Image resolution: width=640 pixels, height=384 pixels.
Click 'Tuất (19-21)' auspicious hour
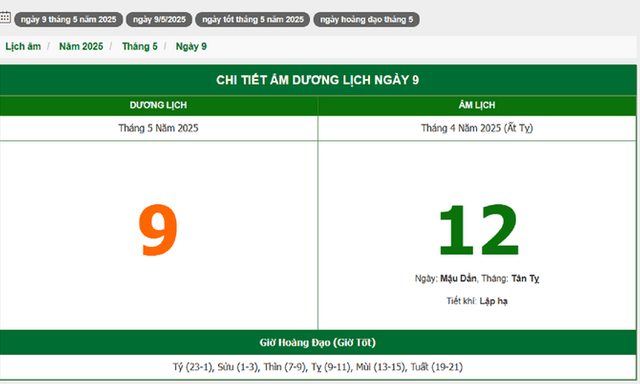point(437,367)
